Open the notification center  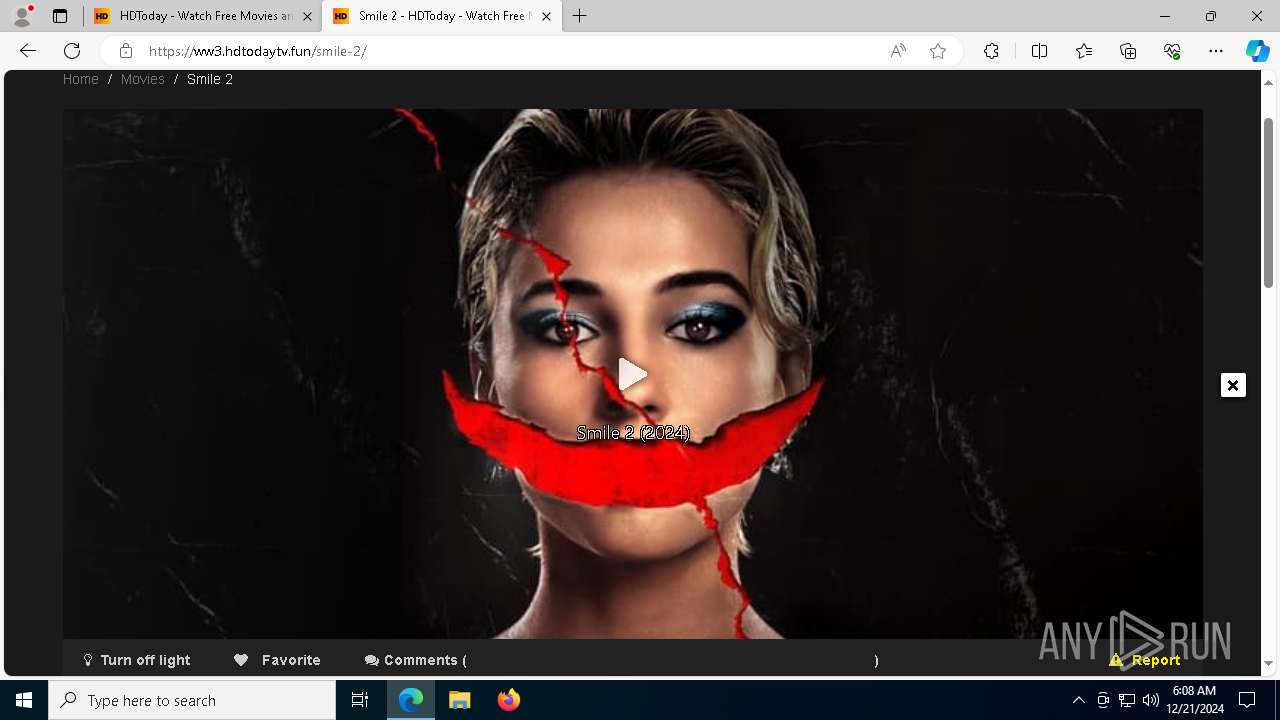pyautogui.click(x=1248, y=700)
